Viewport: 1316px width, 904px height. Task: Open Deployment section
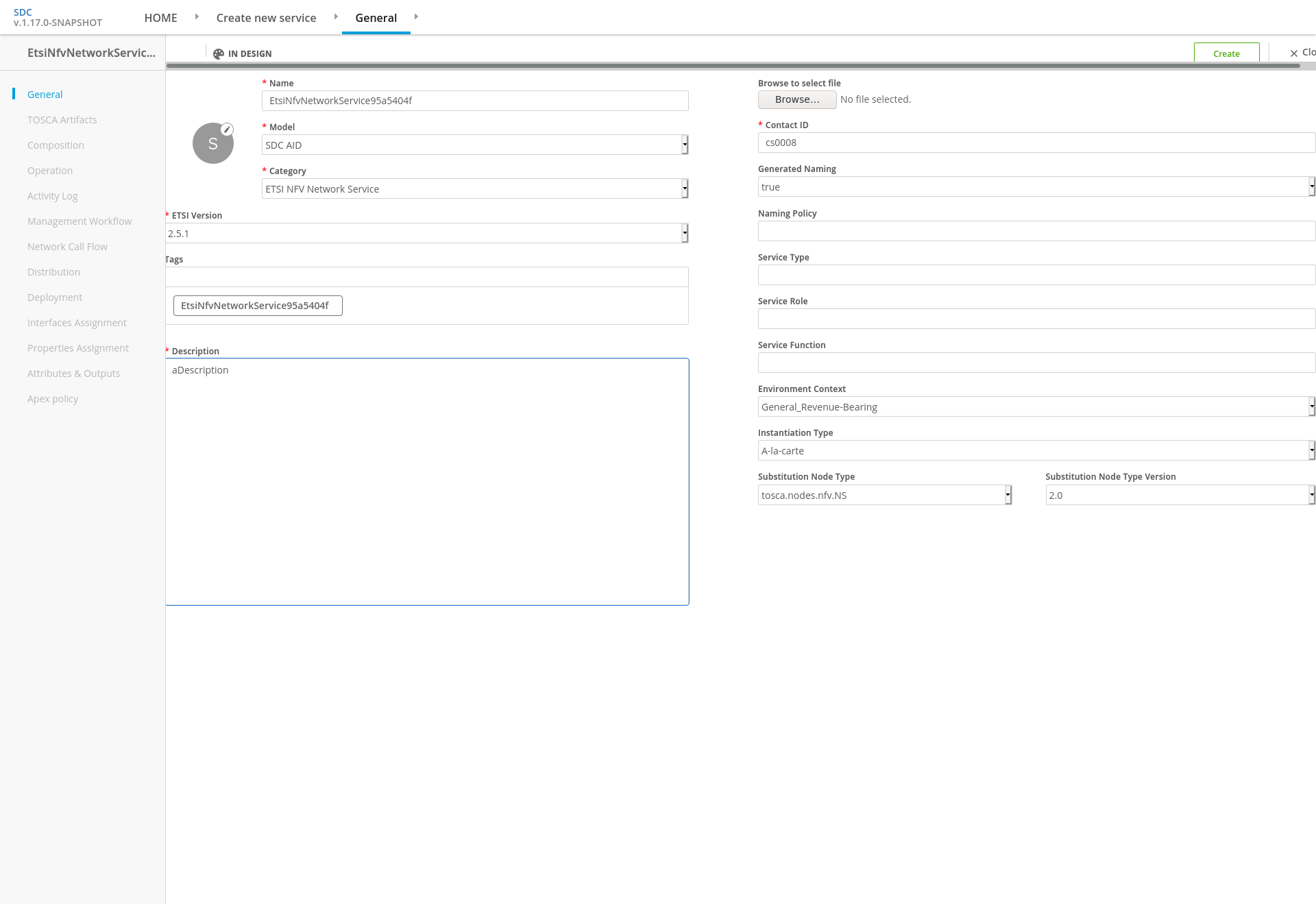pos(55,297)
